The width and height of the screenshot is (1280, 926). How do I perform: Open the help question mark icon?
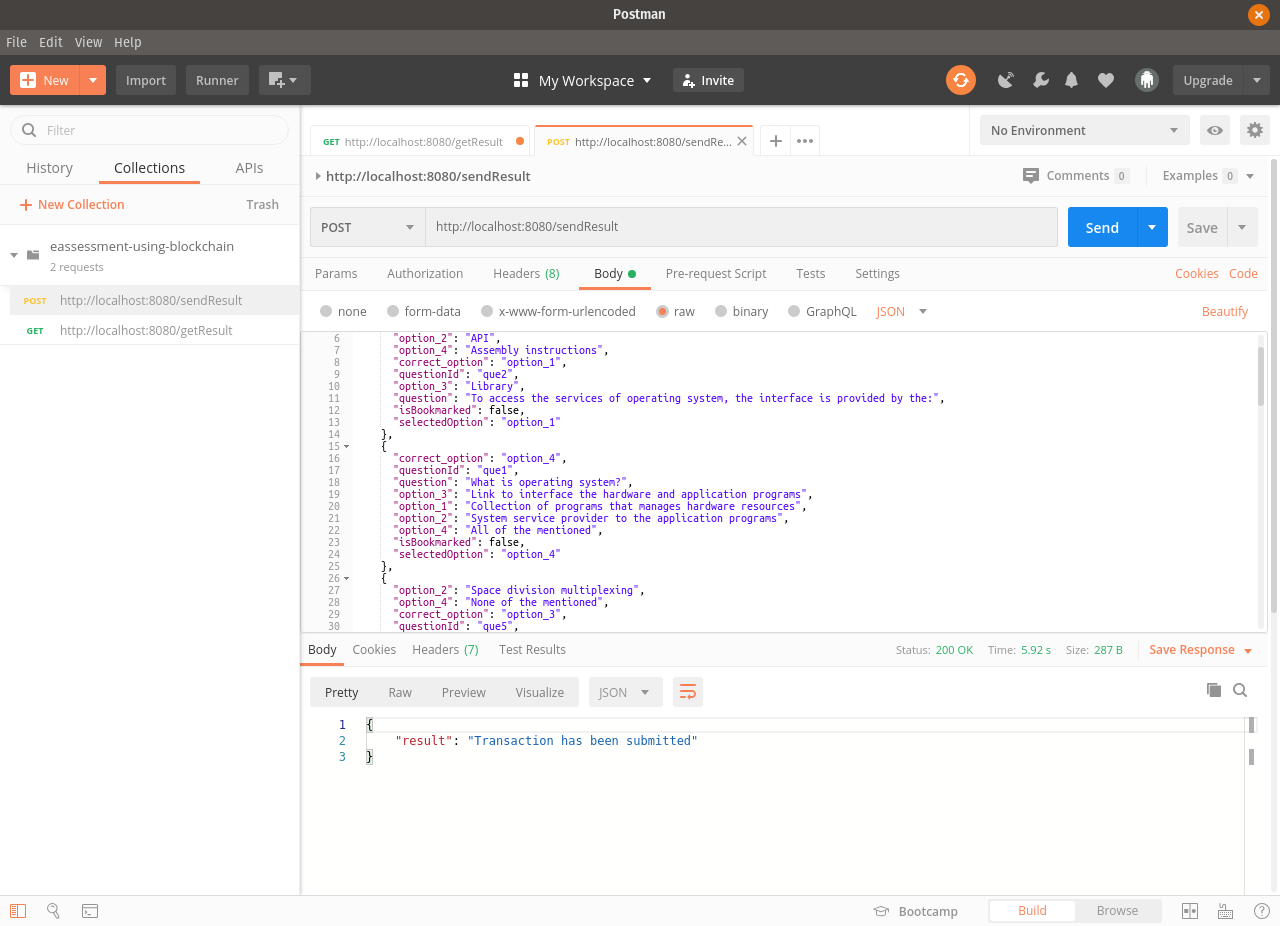click(1261, 911)
